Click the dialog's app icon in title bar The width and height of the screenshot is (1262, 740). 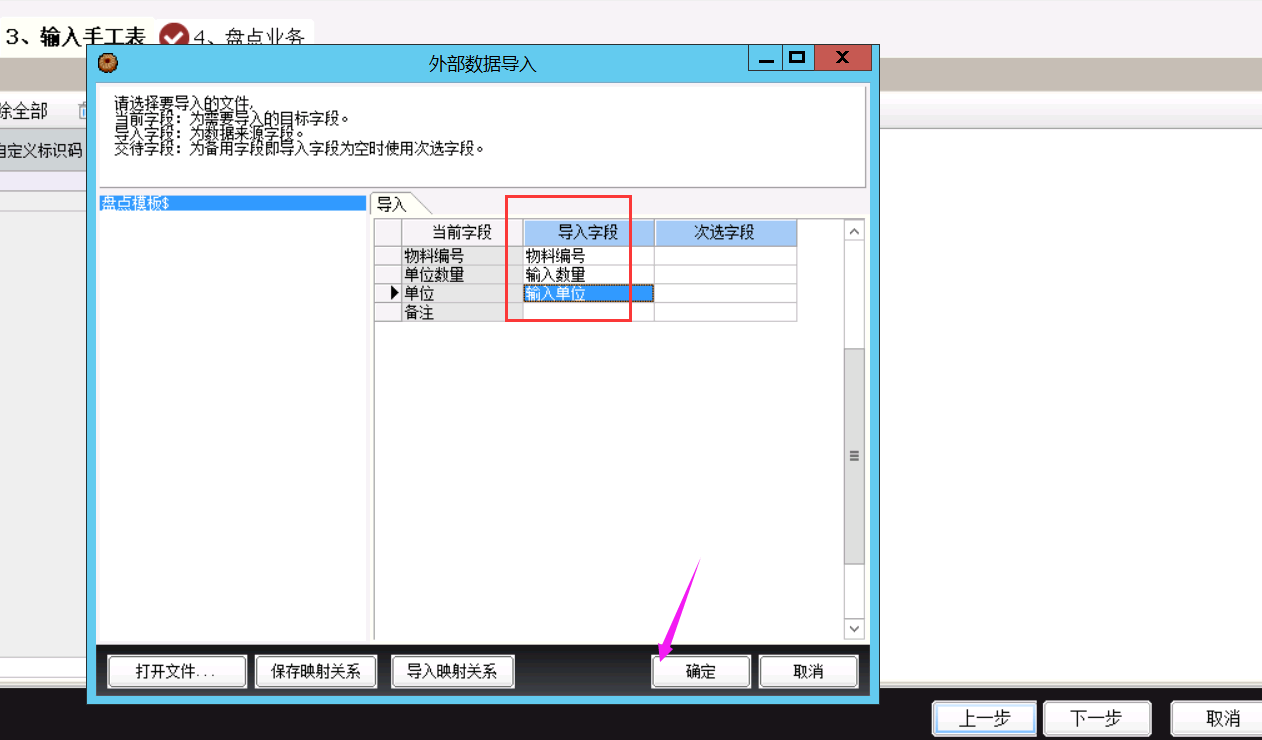[x=107, y=63]
